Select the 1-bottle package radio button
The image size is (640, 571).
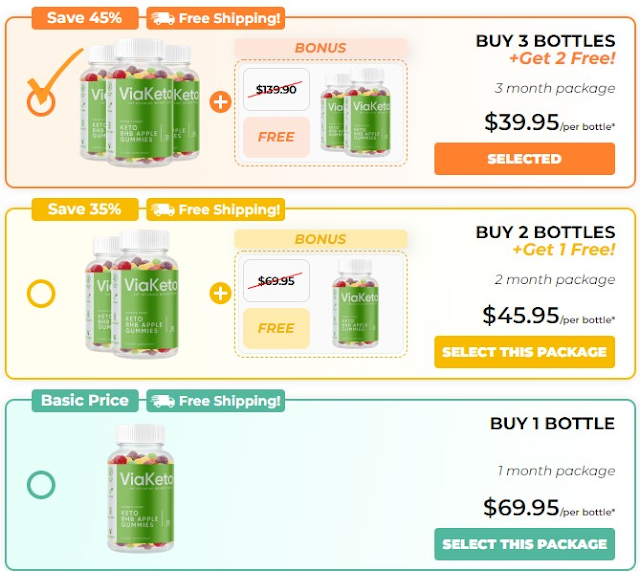pyautogui.click(x=41, y=485)
